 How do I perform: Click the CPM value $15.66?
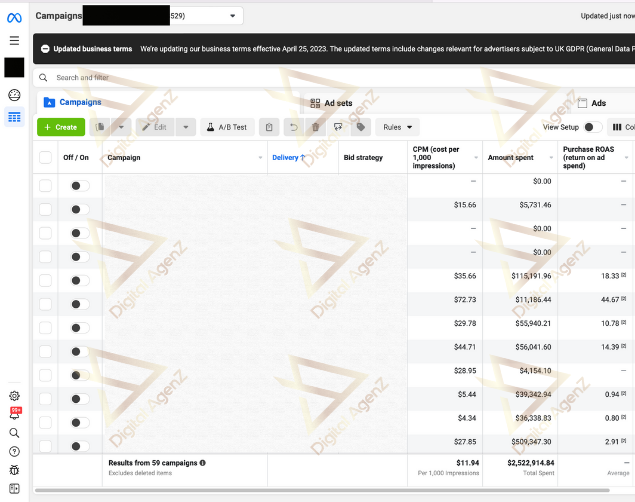pos(465,205)
